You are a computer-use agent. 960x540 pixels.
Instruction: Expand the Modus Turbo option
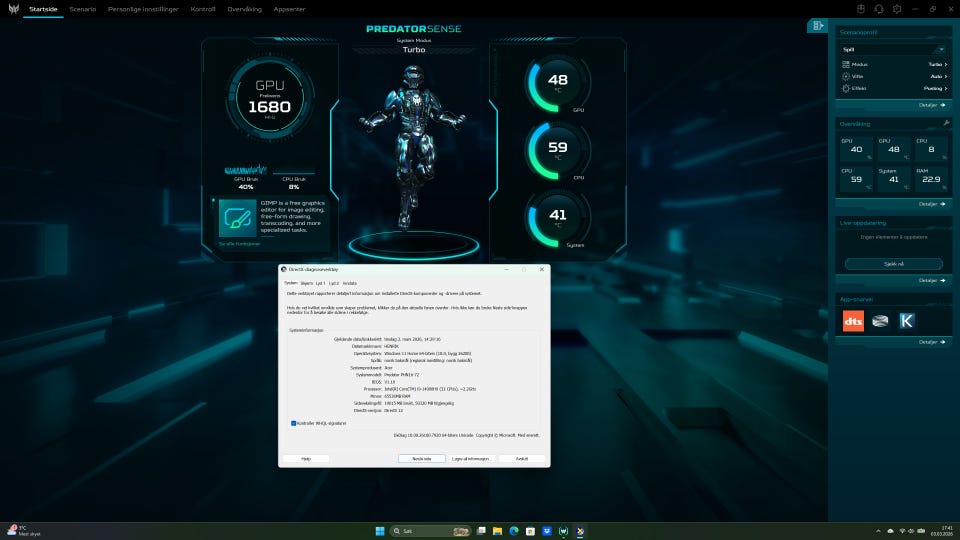[x=937, y=64]
